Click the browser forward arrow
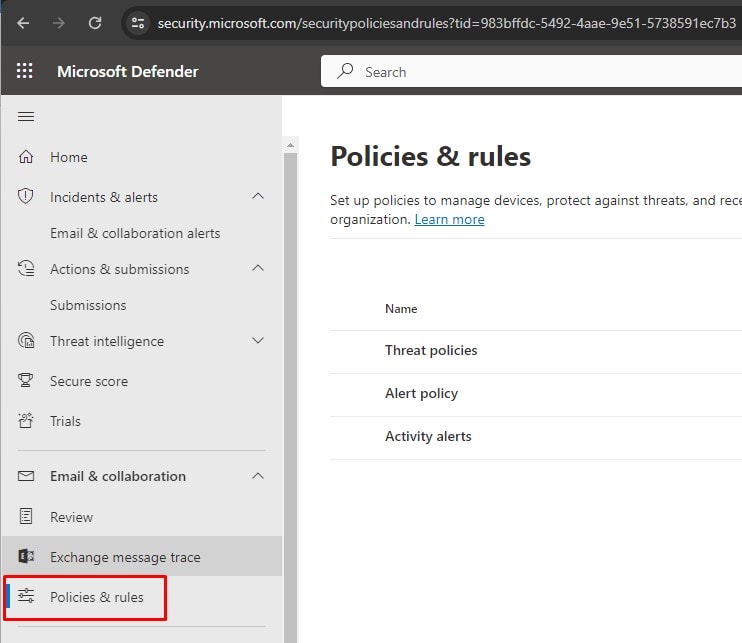Viewport: 742px width, 643px height. [x=59, y=23]
